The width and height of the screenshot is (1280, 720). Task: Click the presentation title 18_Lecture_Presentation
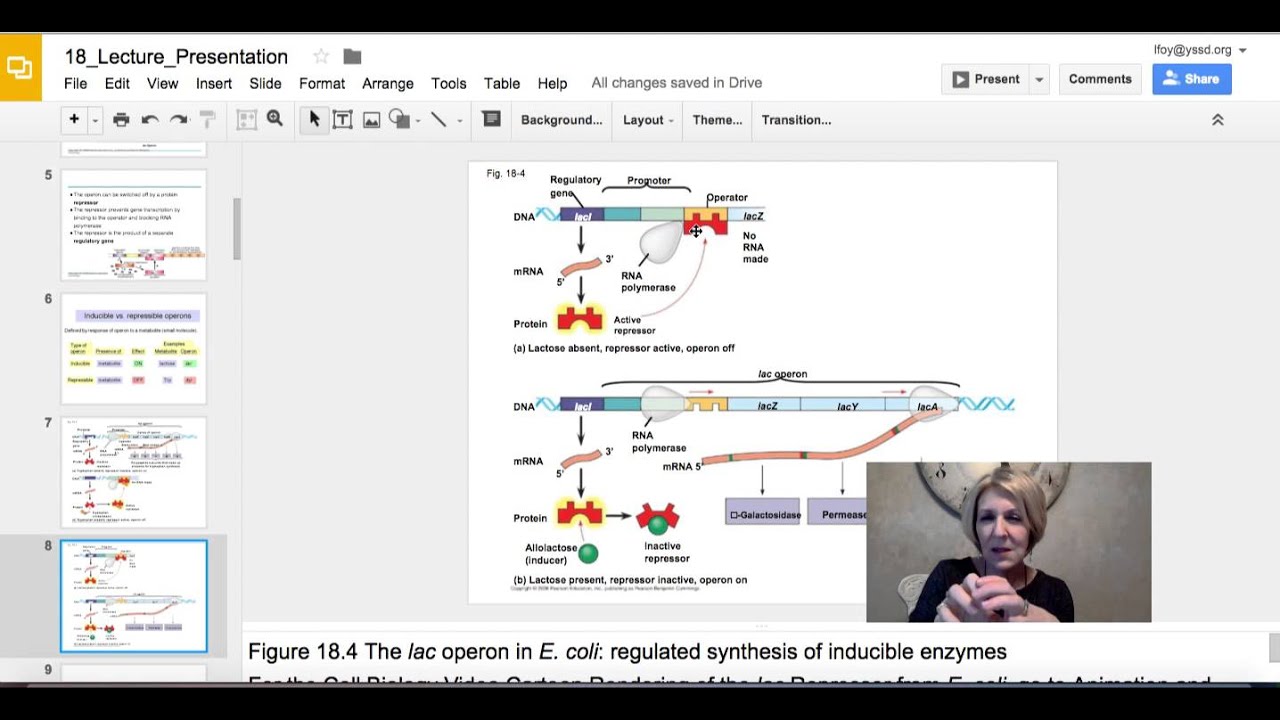(176, 57)
